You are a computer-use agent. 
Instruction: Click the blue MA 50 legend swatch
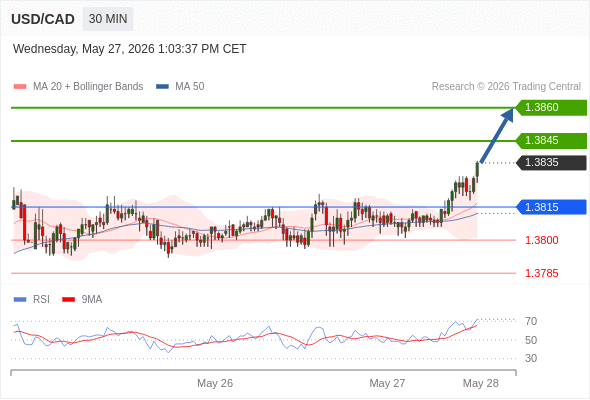[162, 87]
